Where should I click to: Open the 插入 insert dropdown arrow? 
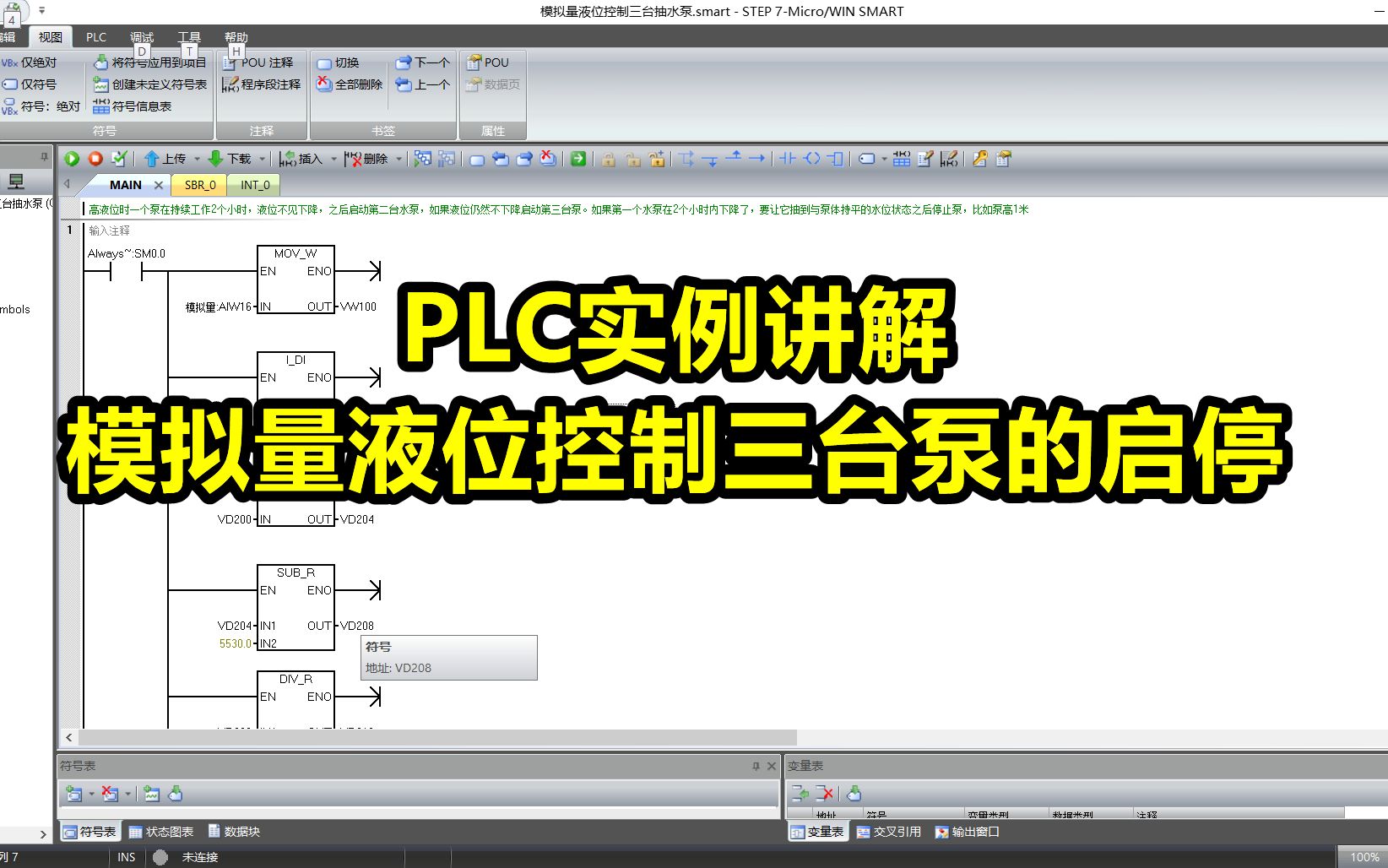[334, 159]
